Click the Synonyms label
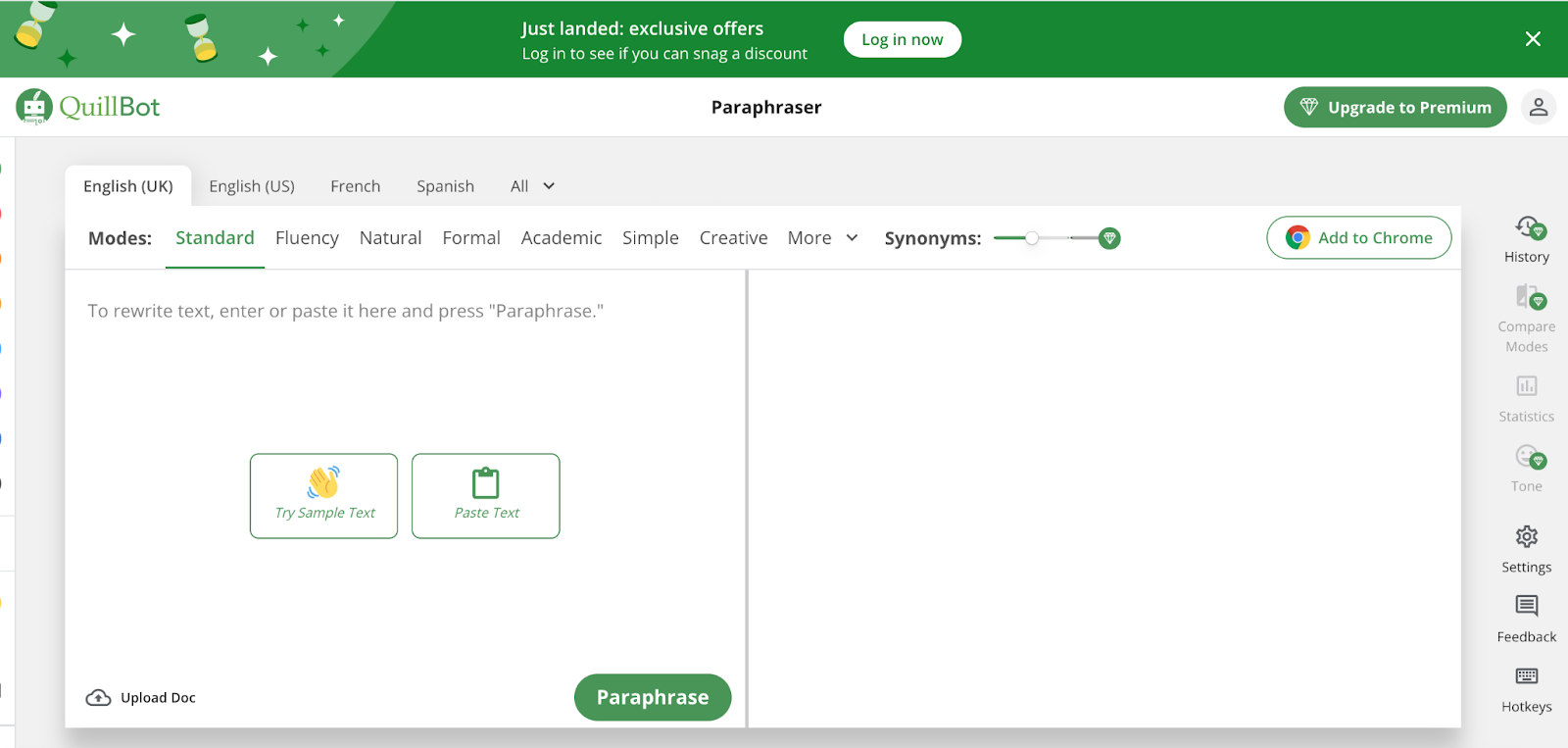Viewport: 1568px width, 748px height. coord(932,238)
